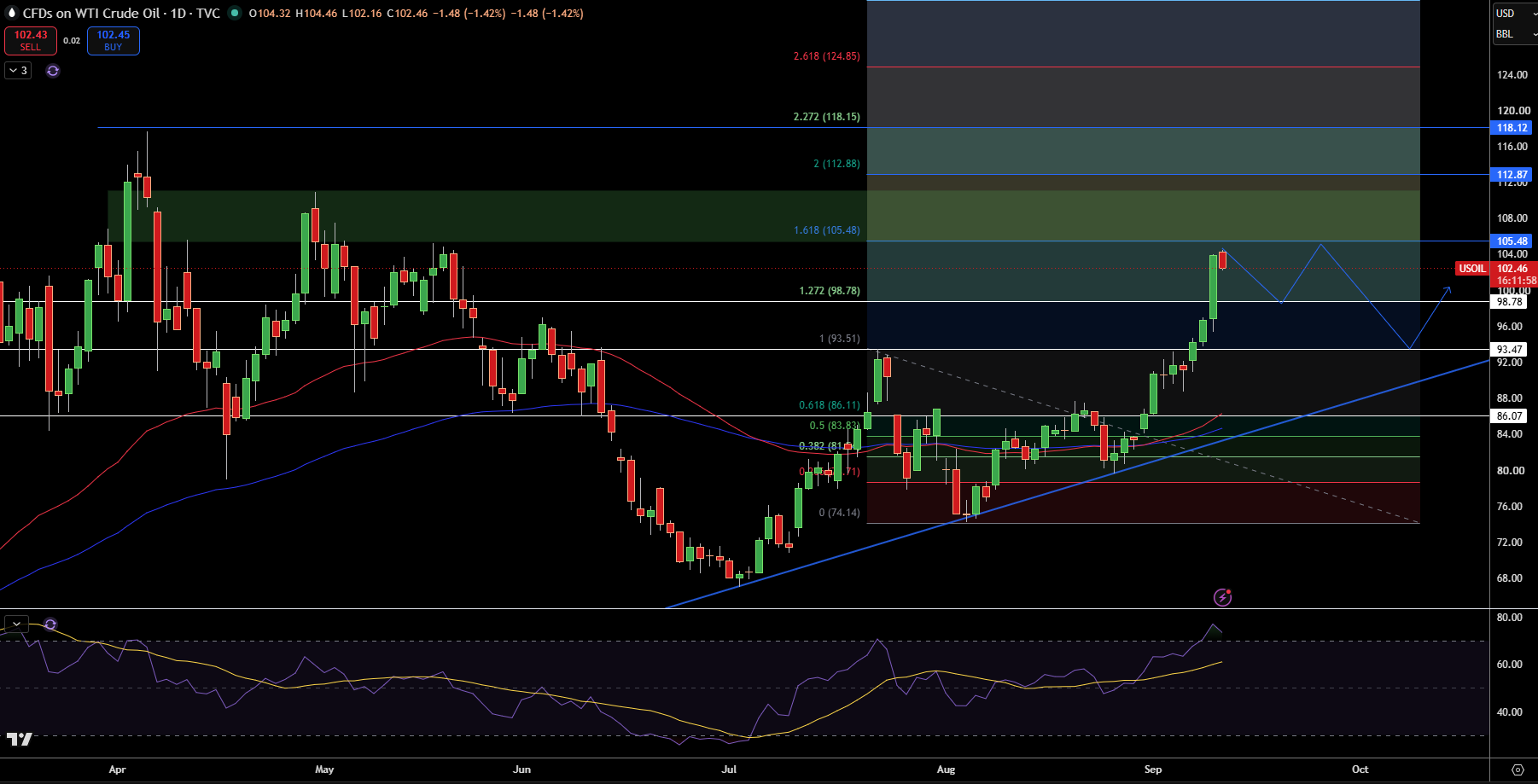
Task: Select the 2 (112.88) Fibonacci label
Action: click(x=836, y=164)
